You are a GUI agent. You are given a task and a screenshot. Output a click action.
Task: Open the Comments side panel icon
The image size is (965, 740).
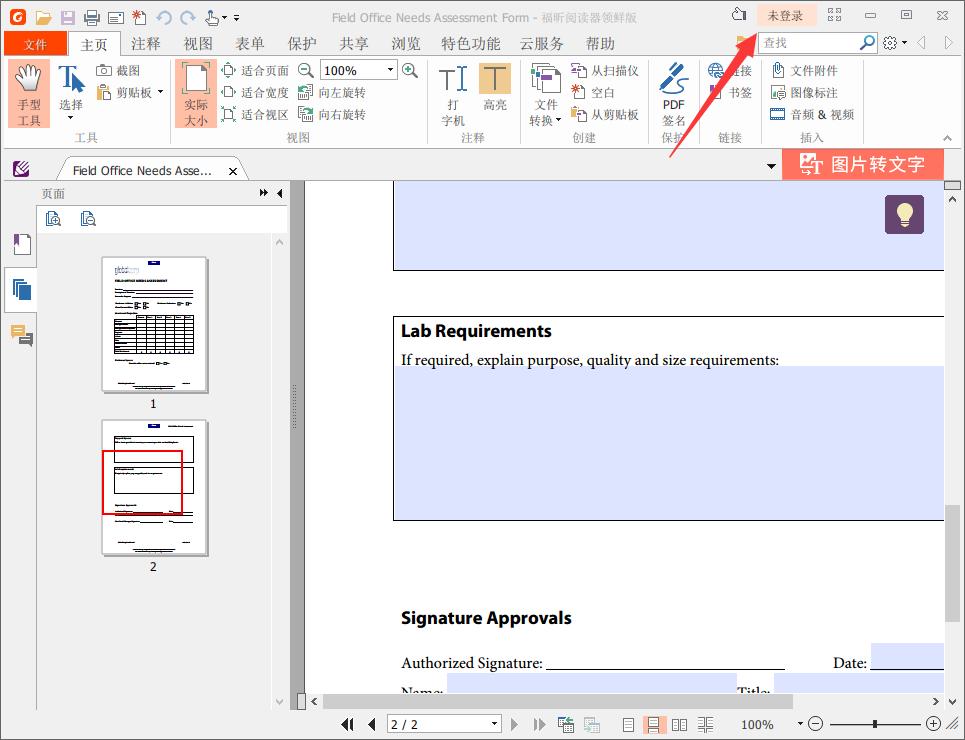click(21, 335)
